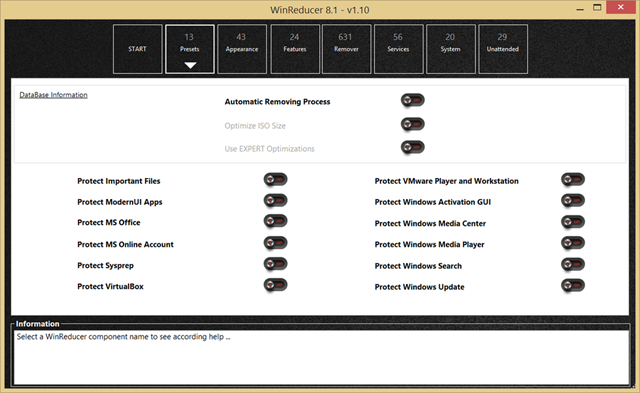Toggle Protect ModernUI Apps switch
This screenshot has width=640, height=393.
tap(276, 200)
